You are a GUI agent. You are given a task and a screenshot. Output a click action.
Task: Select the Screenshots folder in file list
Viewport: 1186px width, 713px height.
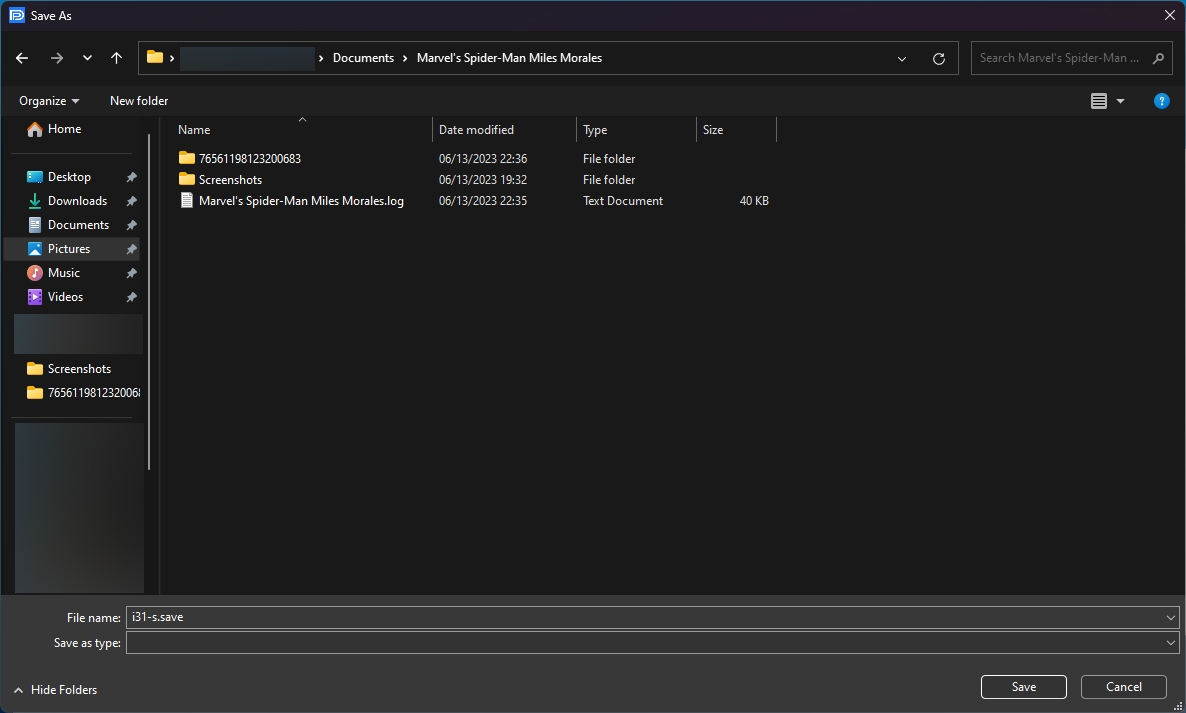tap(230, 180)
